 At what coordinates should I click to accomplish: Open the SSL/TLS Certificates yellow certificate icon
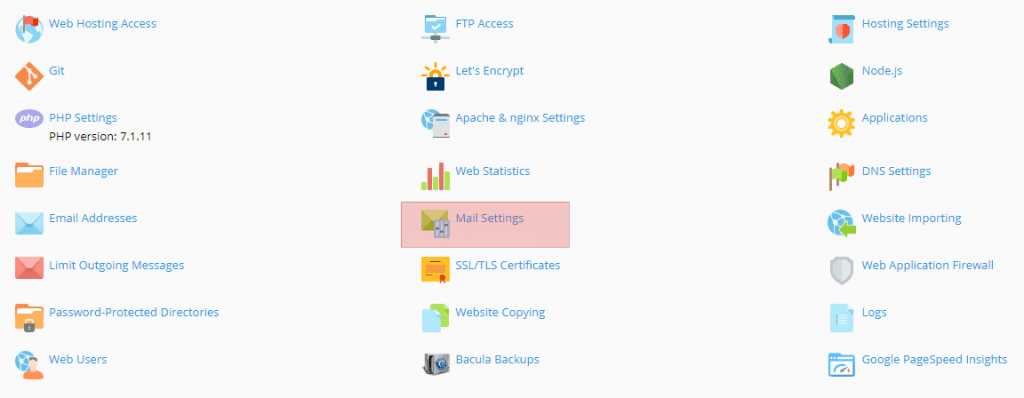tap(435, 270)
